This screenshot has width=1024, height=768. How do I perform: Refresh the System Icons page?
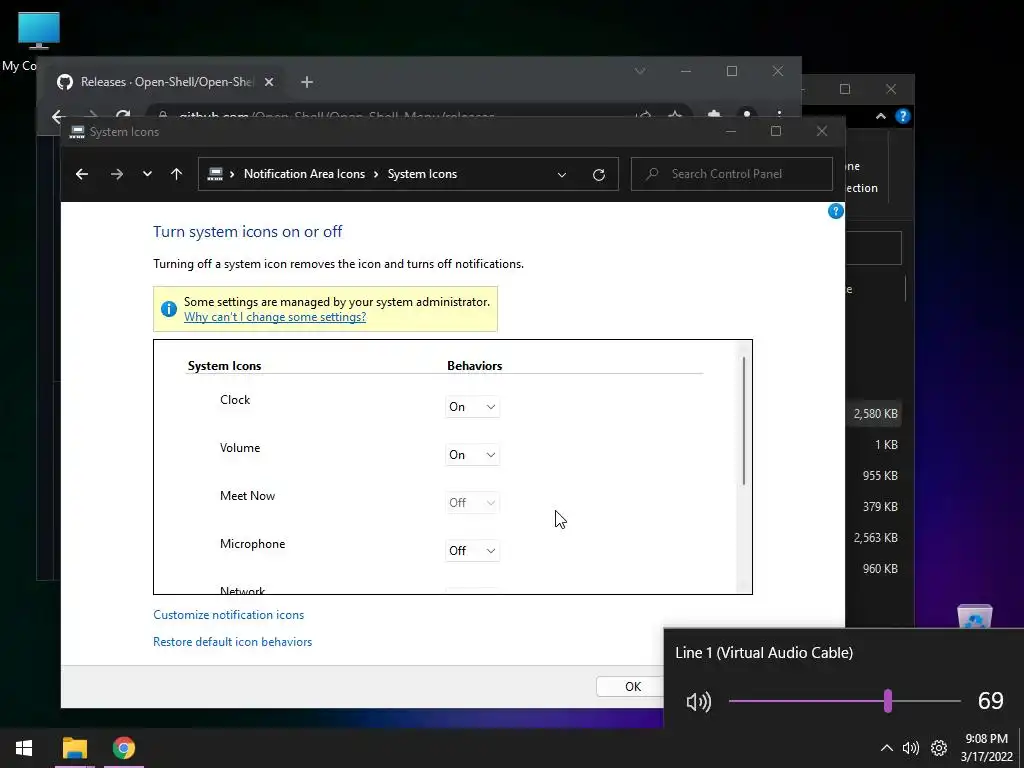[598, 174]
